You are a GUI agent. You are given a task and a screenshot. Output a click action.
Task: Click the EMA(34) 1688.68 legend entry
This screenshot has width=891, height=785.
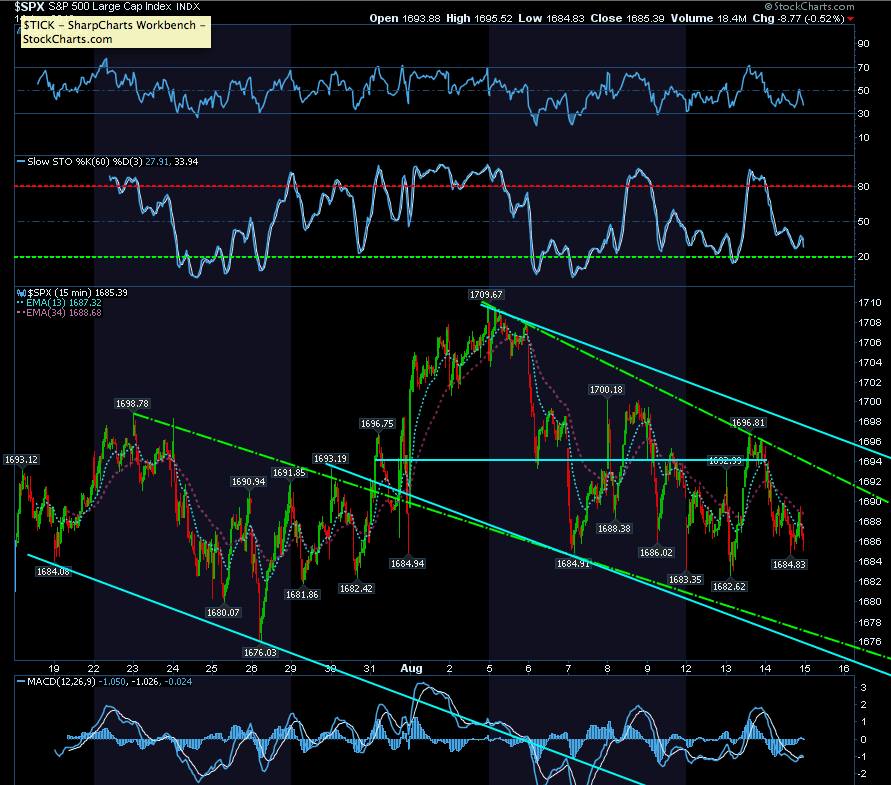pos(64,313)
